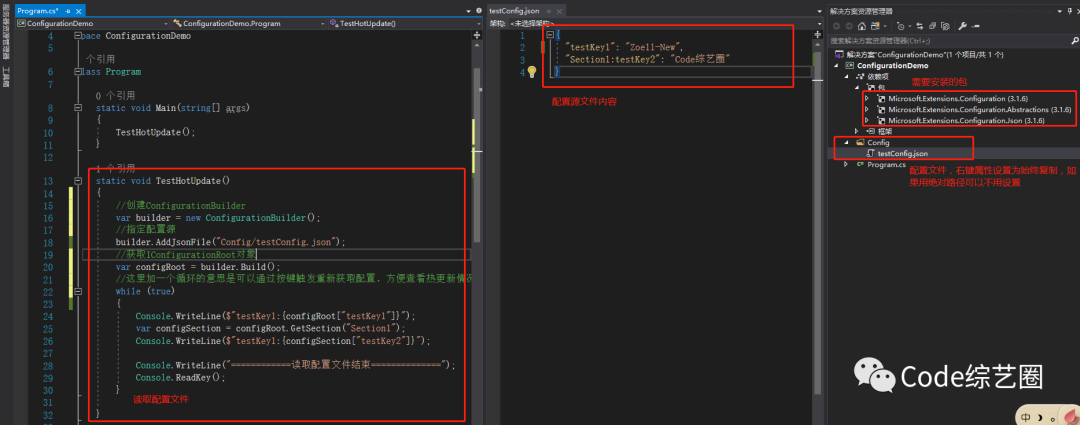This screenshot has height=425, width=1080.
Task: Click the editor split handle icon
Action: click(477, 34)
